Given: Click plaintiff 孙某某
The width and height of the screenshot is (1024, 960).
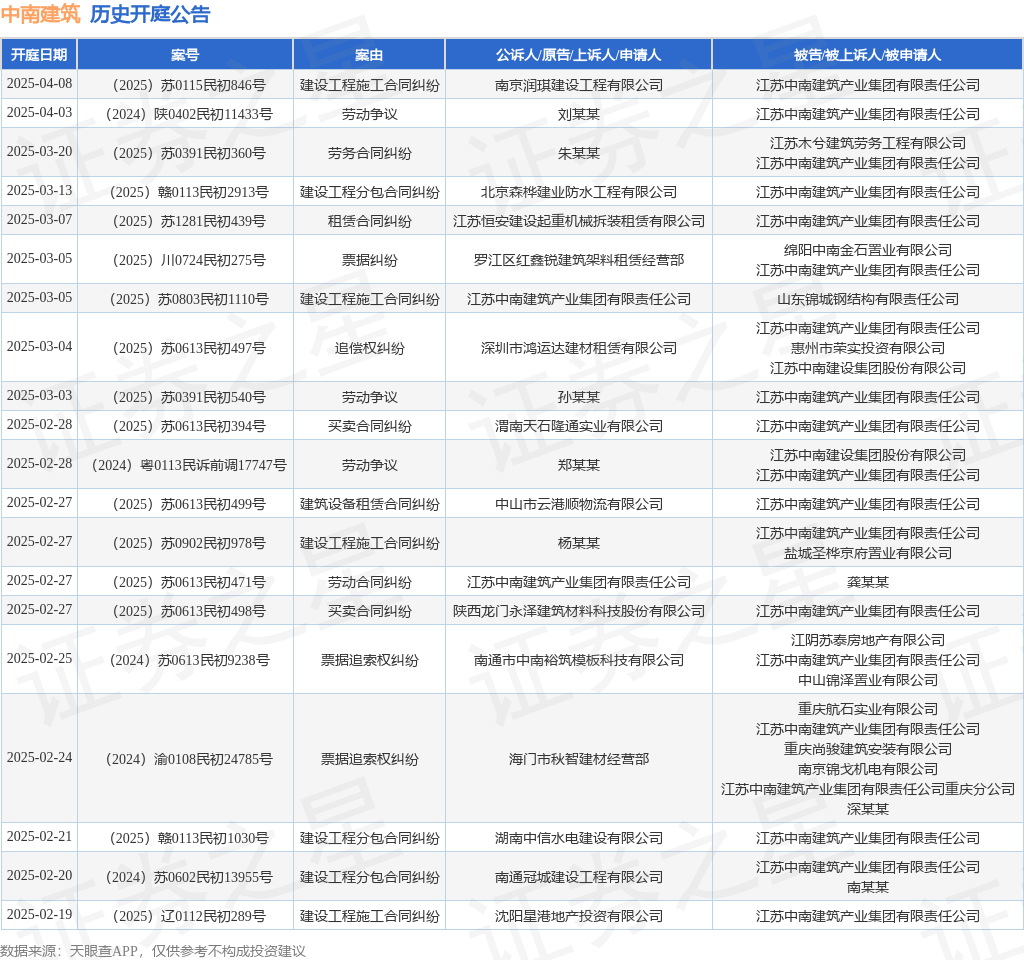Looking at the screenshot, I should click(578, 397).
